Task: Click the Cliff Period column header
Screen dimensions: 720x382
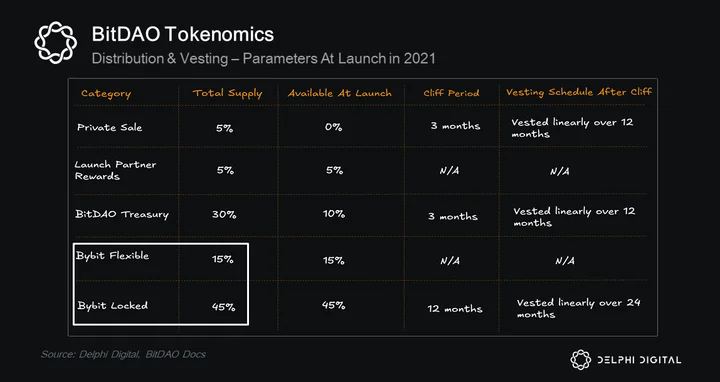Action: [x=451, y=93]
